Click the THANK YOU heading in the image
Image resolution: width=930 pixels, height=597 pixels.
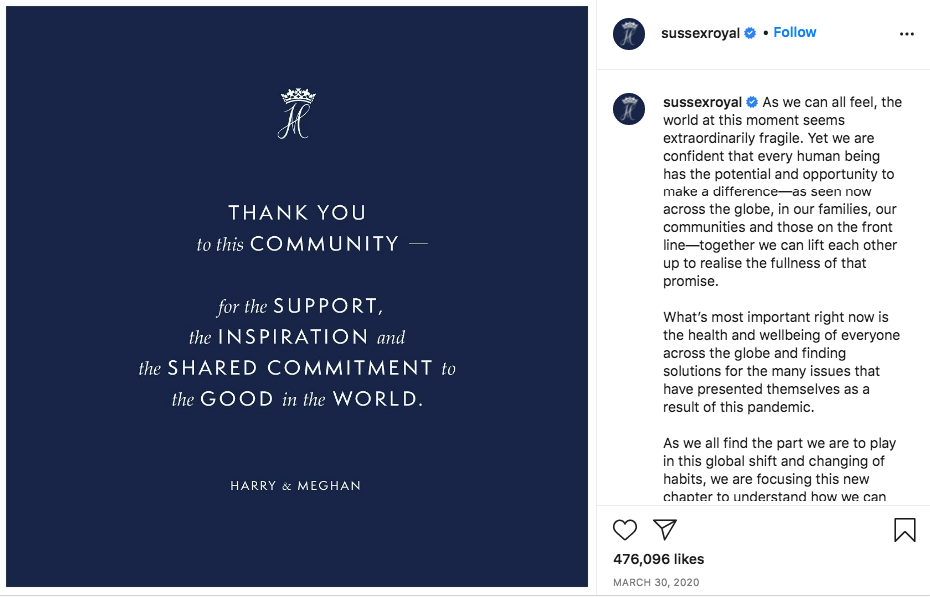click(x=297, y=212)
